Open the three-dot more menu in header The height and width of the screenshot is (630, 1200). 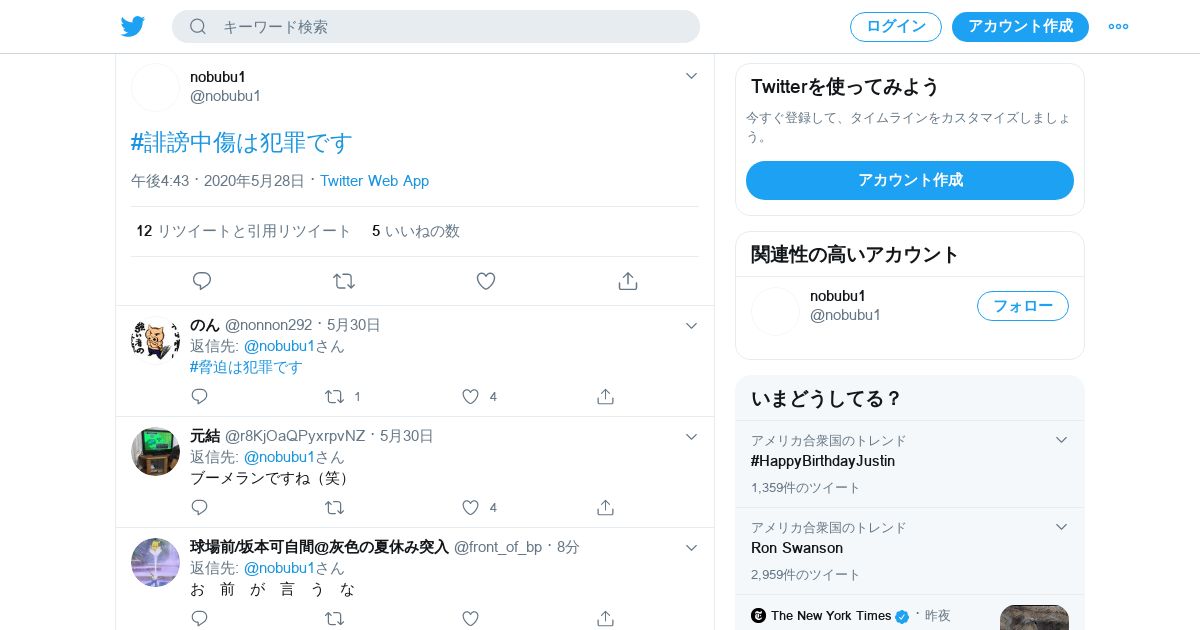click(x=1118, y=27)
